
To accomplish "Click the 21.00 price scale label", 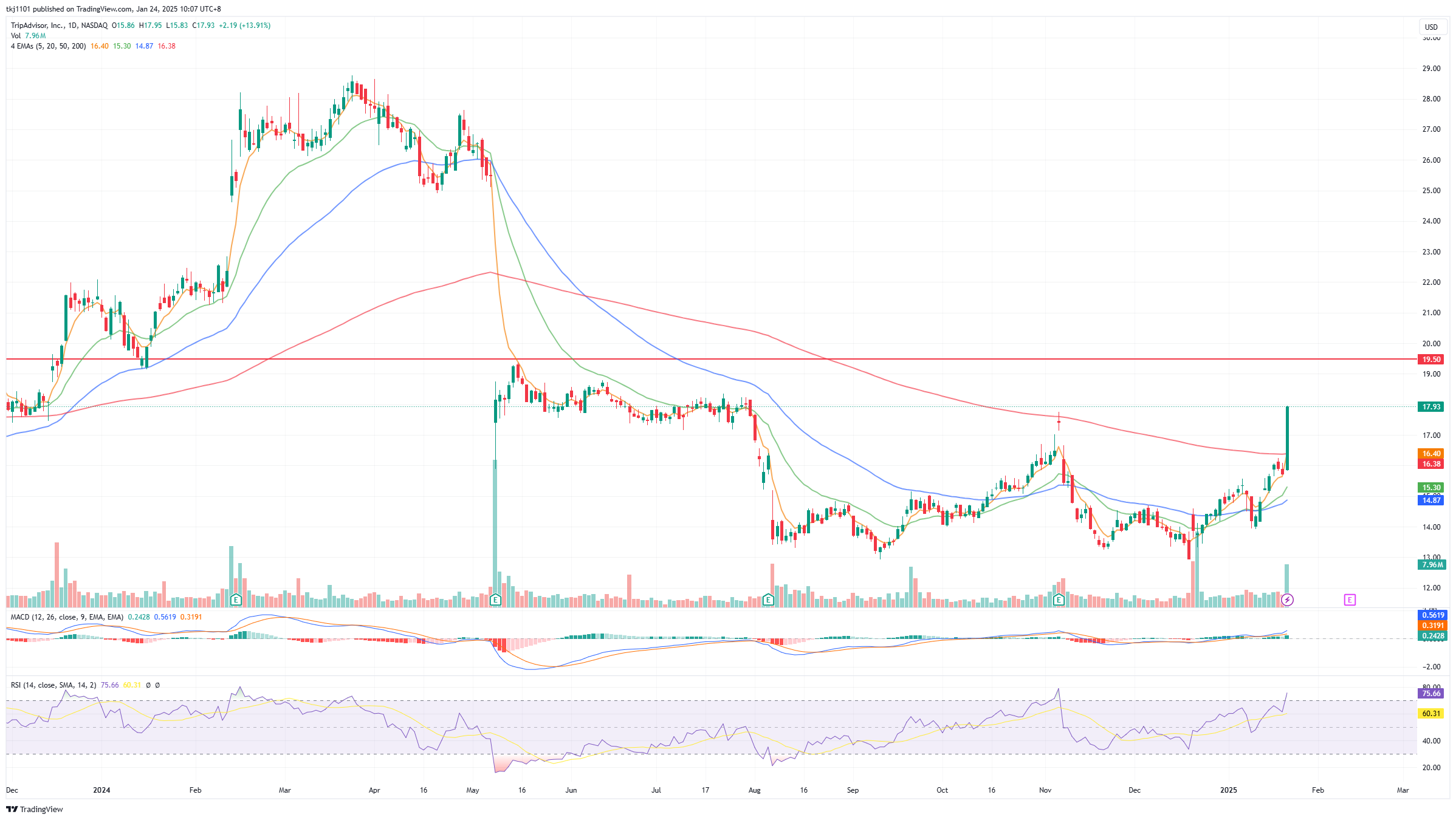I will click(x=1431, y=313).
